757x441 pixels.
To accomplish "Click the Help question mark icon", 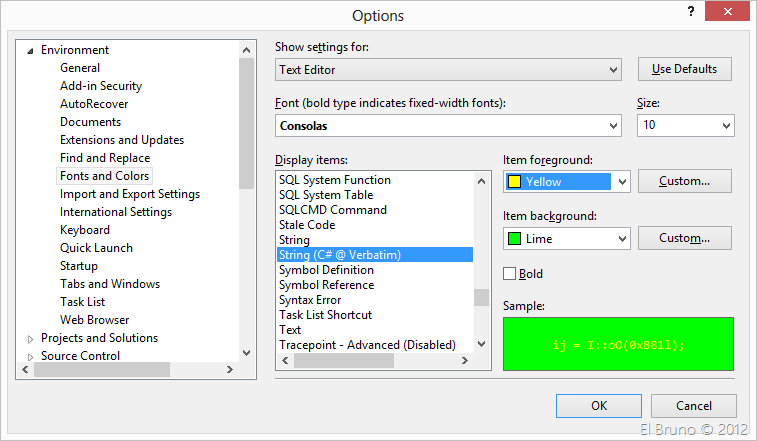I will pyautogui.click(x=690, y=10).
